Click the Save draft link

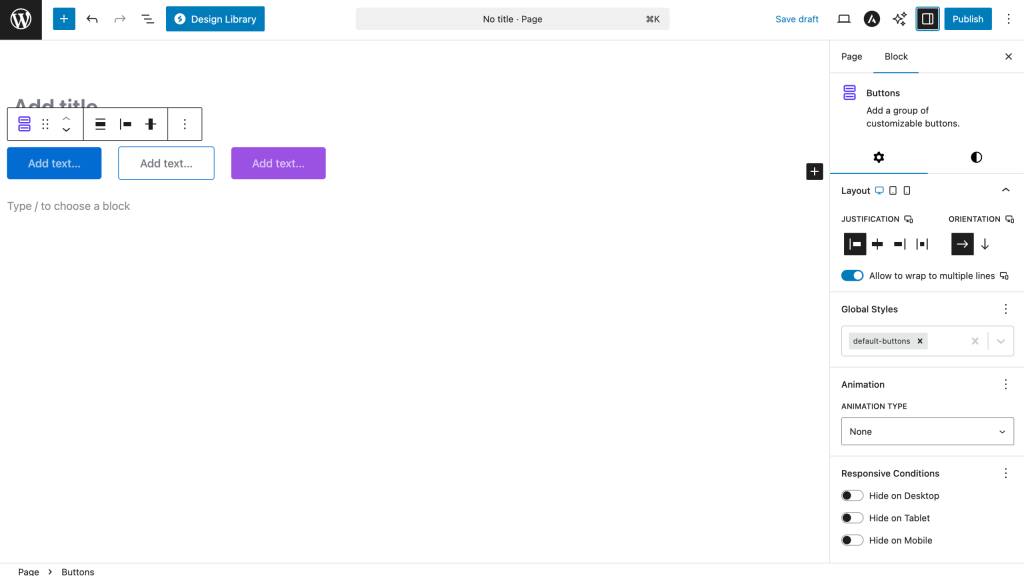[796, 19]
